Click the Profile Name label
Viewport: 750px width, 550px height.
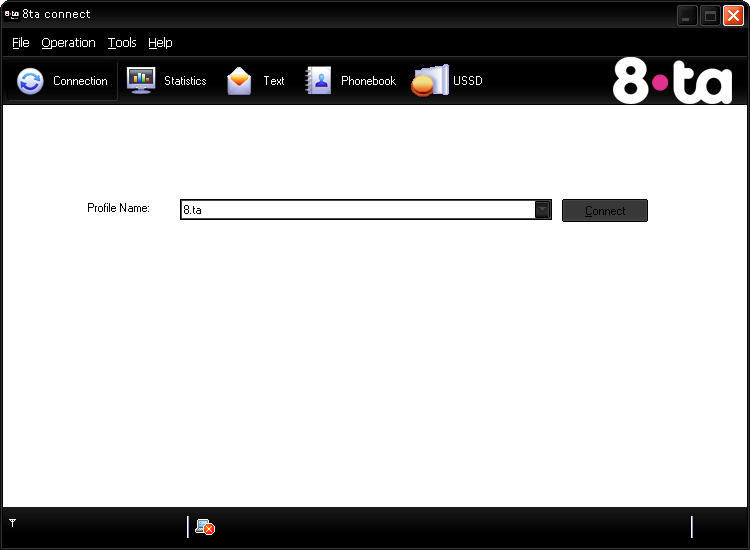[x=118, y=208]
